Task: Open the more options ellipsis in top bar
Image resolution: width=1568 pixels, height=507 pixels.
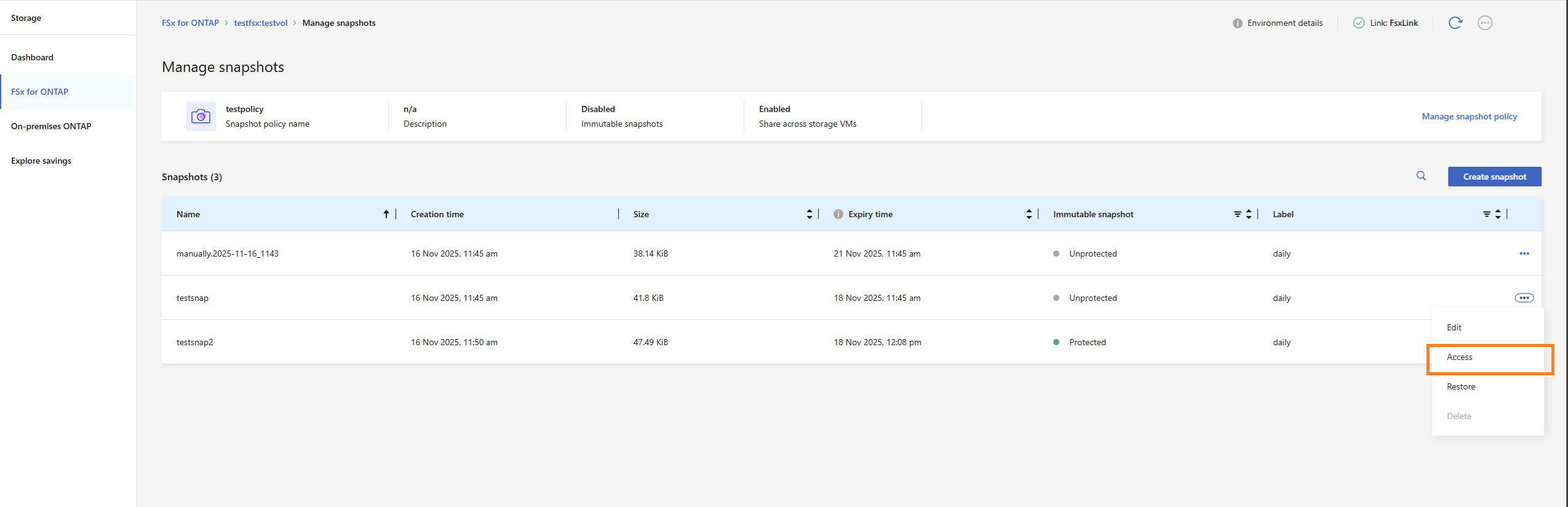Action: pyautogui.click(x=1485, y=23)
